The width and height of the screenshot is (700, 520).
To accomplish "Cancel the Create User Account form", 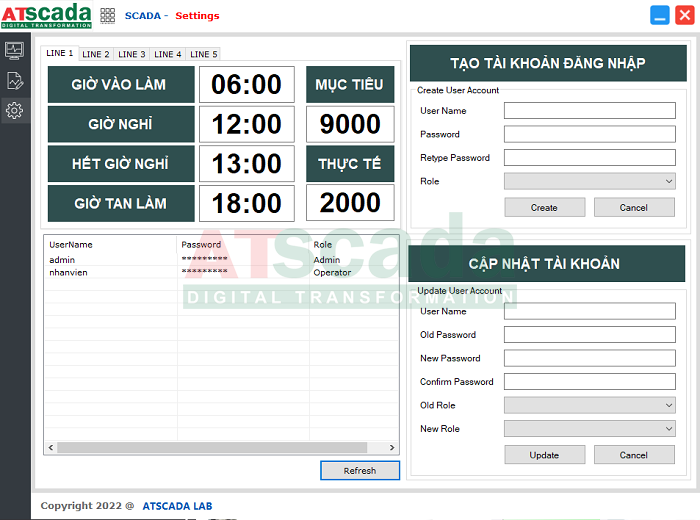I will (x=634, y=207).
